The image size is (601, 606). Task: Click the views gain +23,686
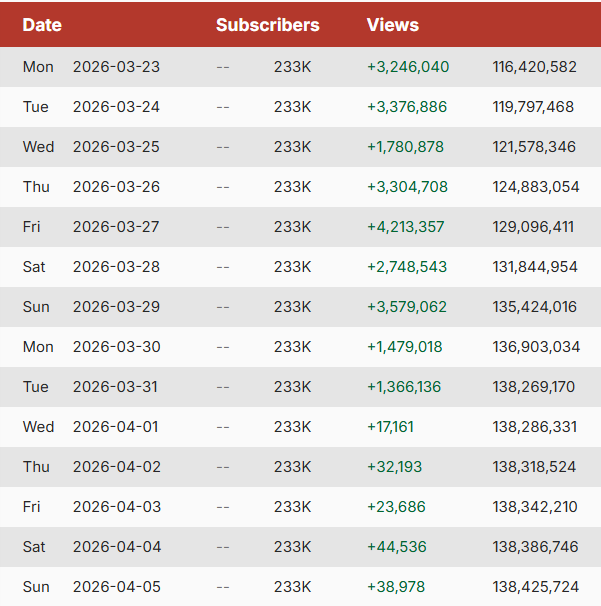tap(396, 507)
